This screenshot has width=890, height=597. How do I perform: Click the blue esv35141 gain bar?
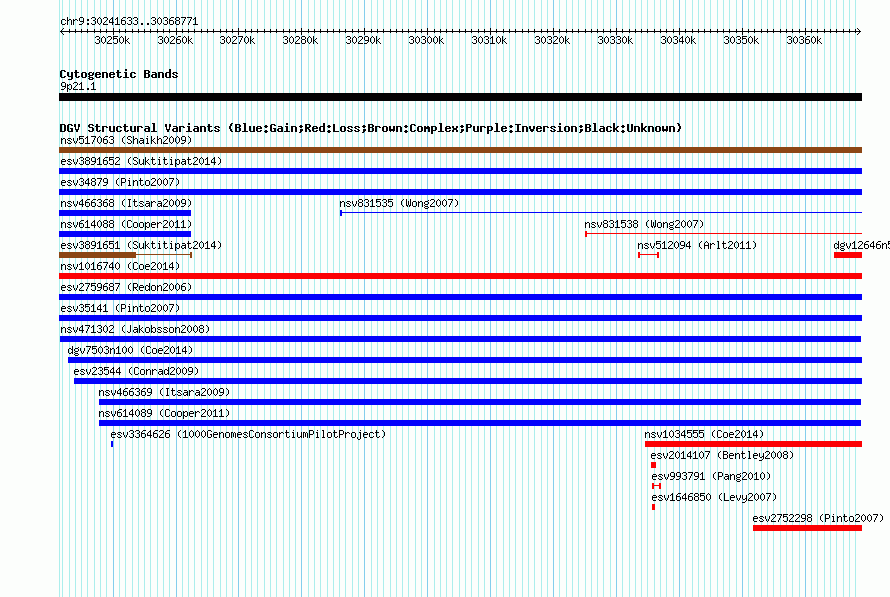point(460,318)
